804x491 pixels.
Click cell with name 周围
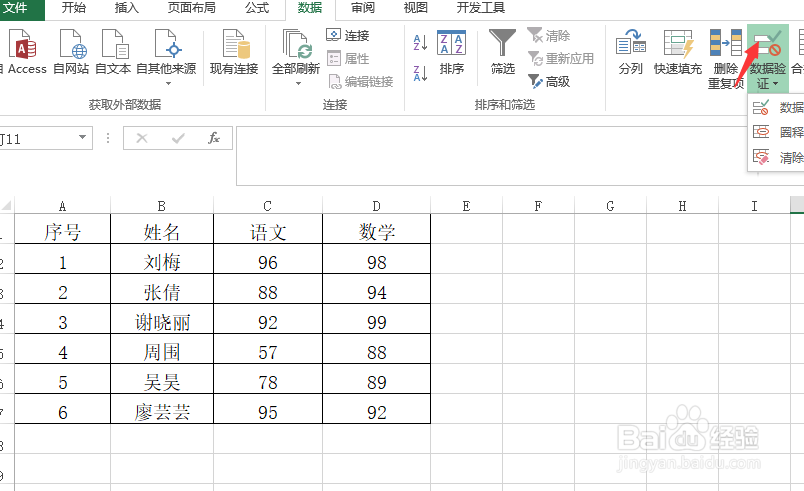click(x=162, y=349)
